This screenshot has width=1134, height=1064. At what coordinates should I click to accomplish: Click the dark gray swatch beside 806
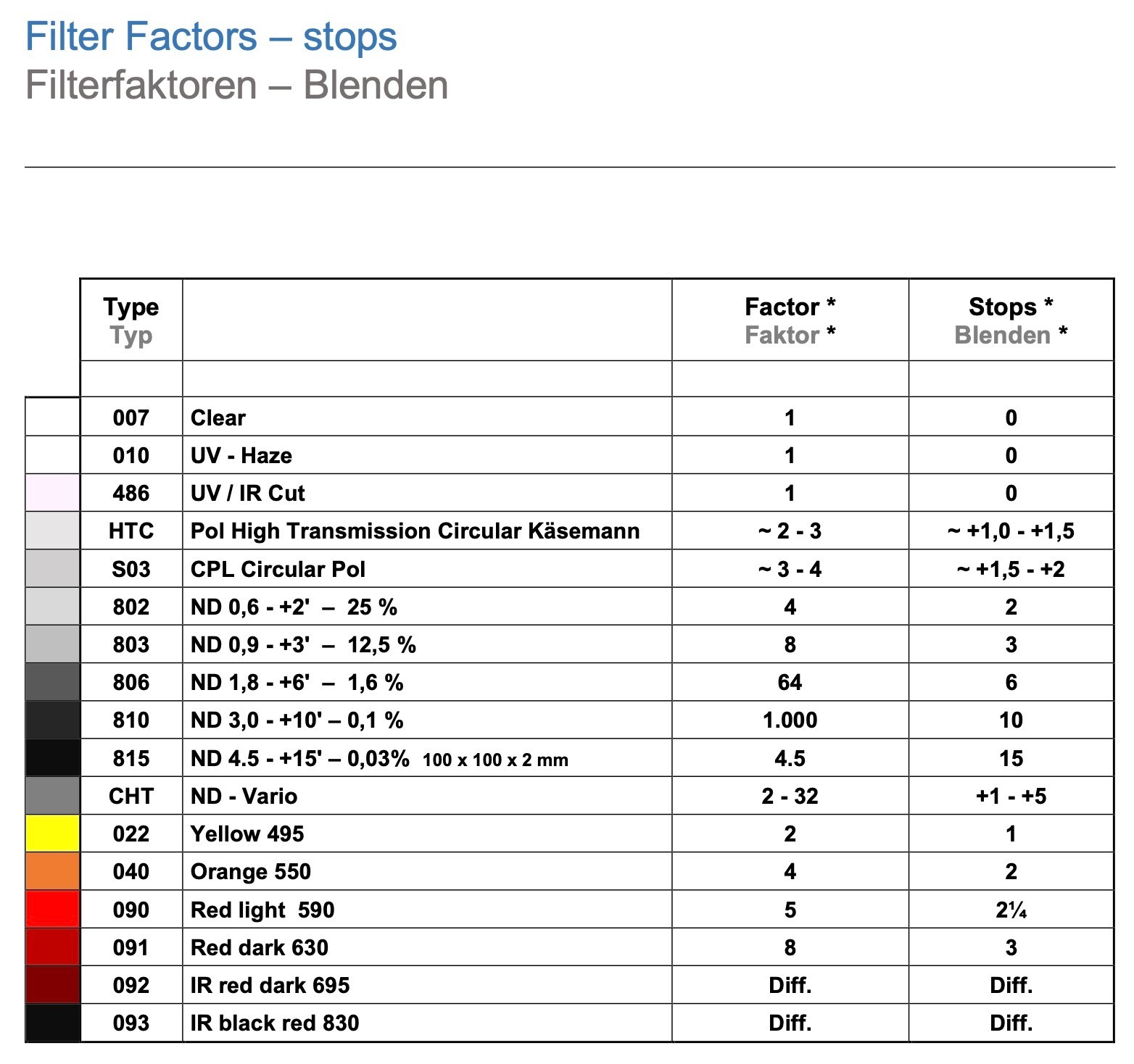click(x=52, y=682)
